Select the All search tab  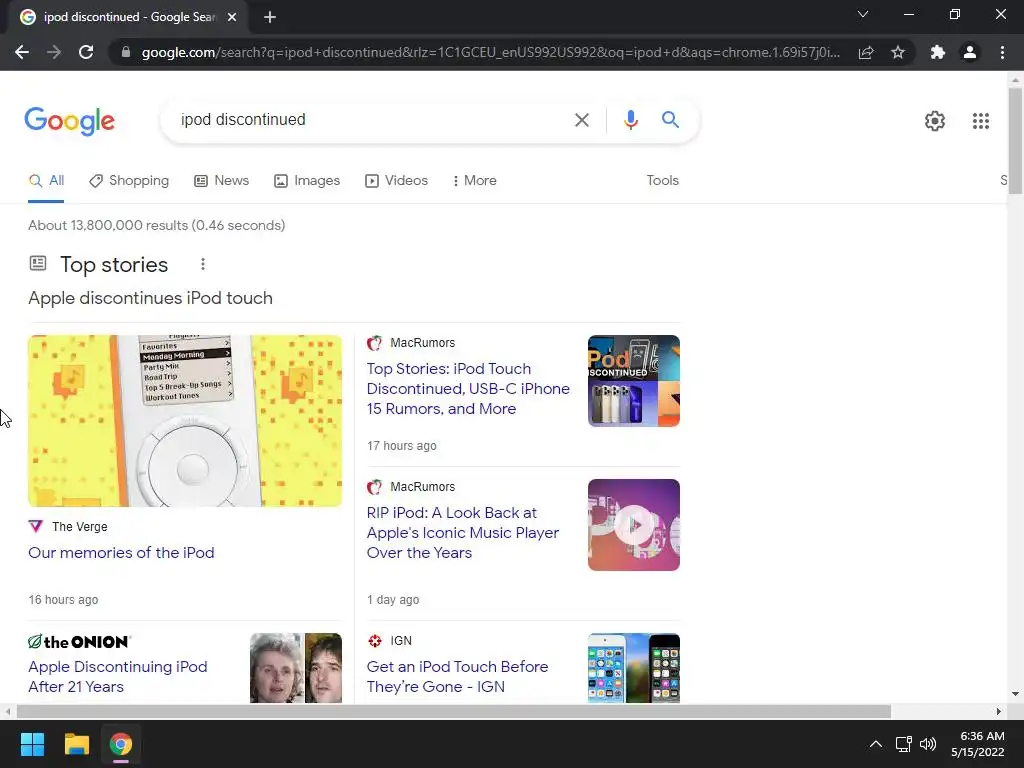tap(46, 181)
